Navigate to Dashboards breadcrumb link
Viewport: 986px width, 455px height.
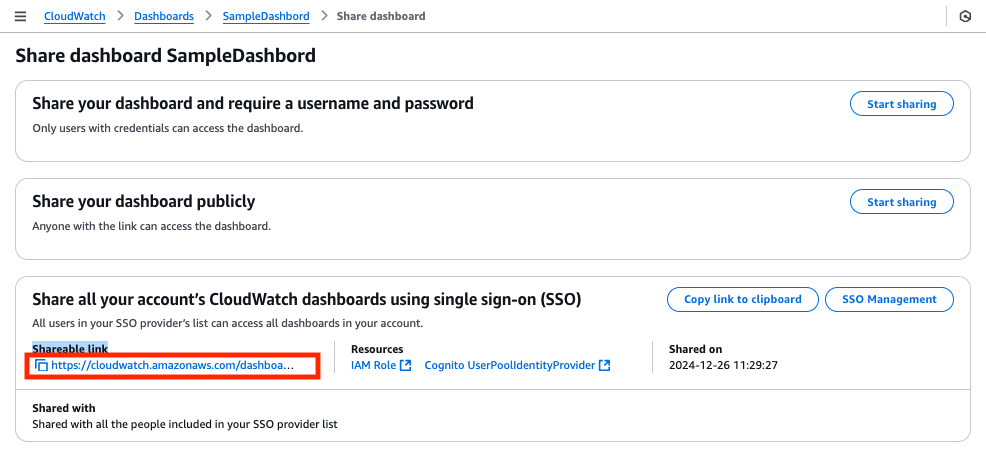[x=164, y=16]
